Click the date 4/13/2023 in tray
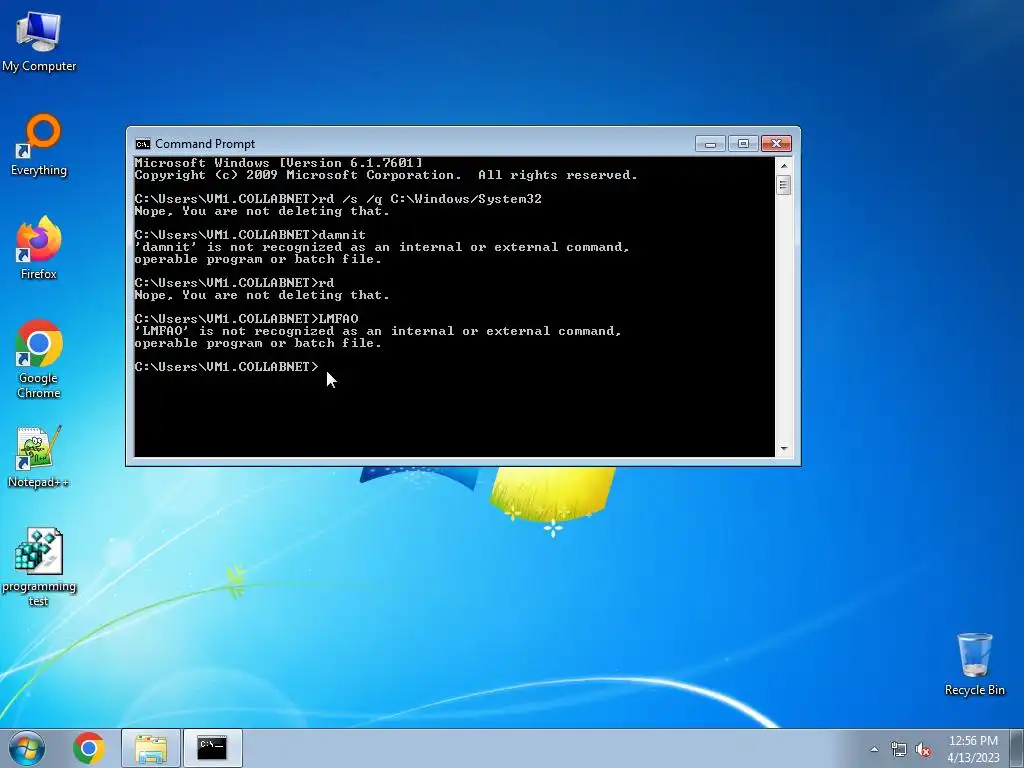This screenshot has height=768, width=1024. tap(973, 758)
